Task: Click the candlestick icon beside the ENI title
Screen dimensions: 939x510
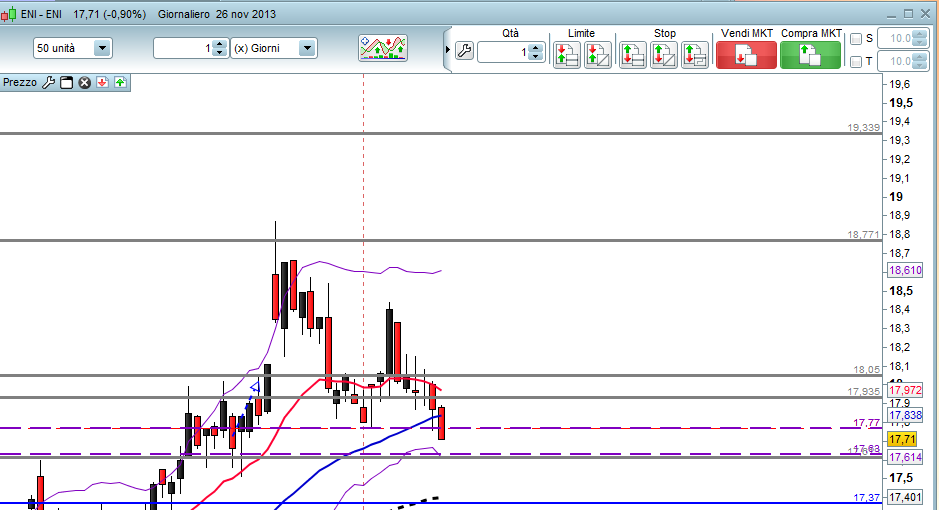Action: 8,14
